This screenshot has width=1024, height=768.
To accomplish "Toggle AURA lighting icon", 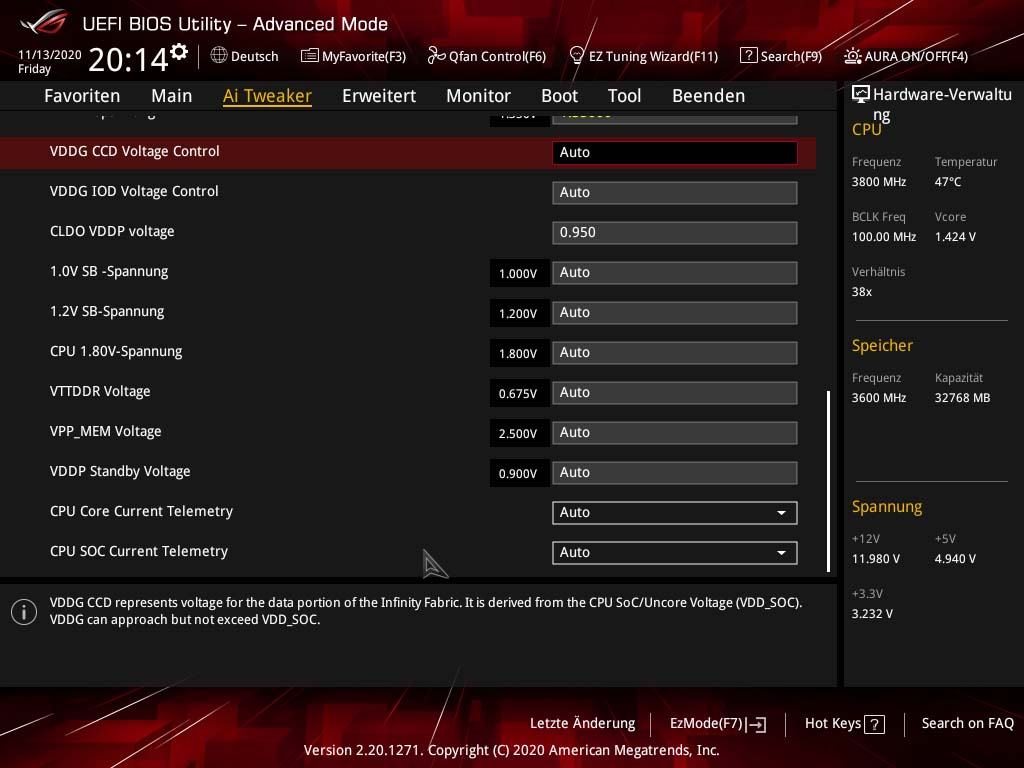I will pos(852,56).
